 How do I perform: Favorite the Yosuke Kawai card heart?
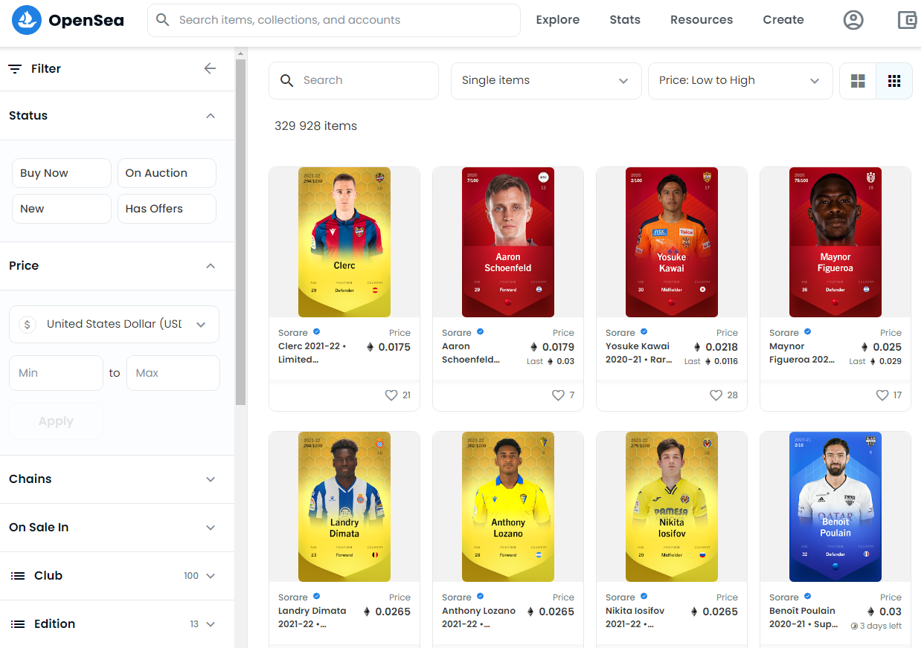[x=715, y=395]
